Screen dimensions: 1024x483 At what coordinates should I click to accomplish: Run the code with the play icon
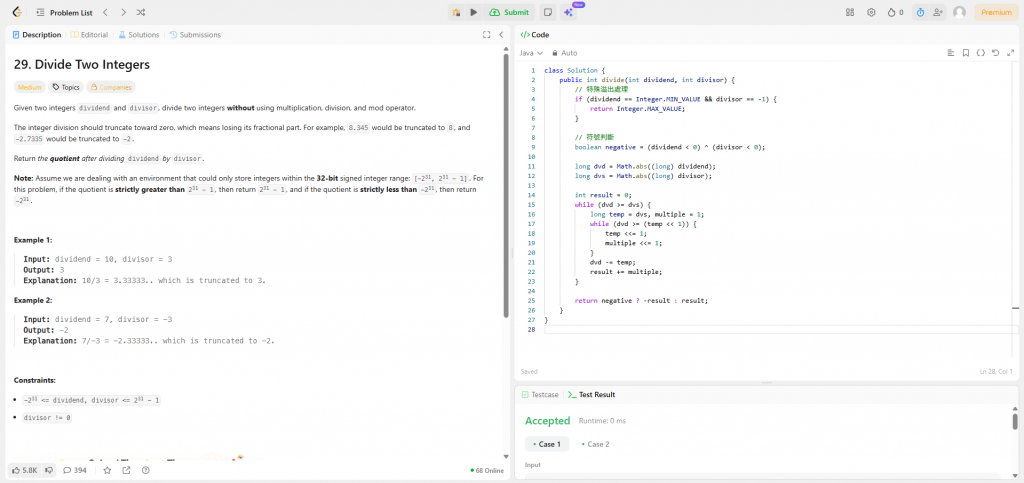point(474,12)
